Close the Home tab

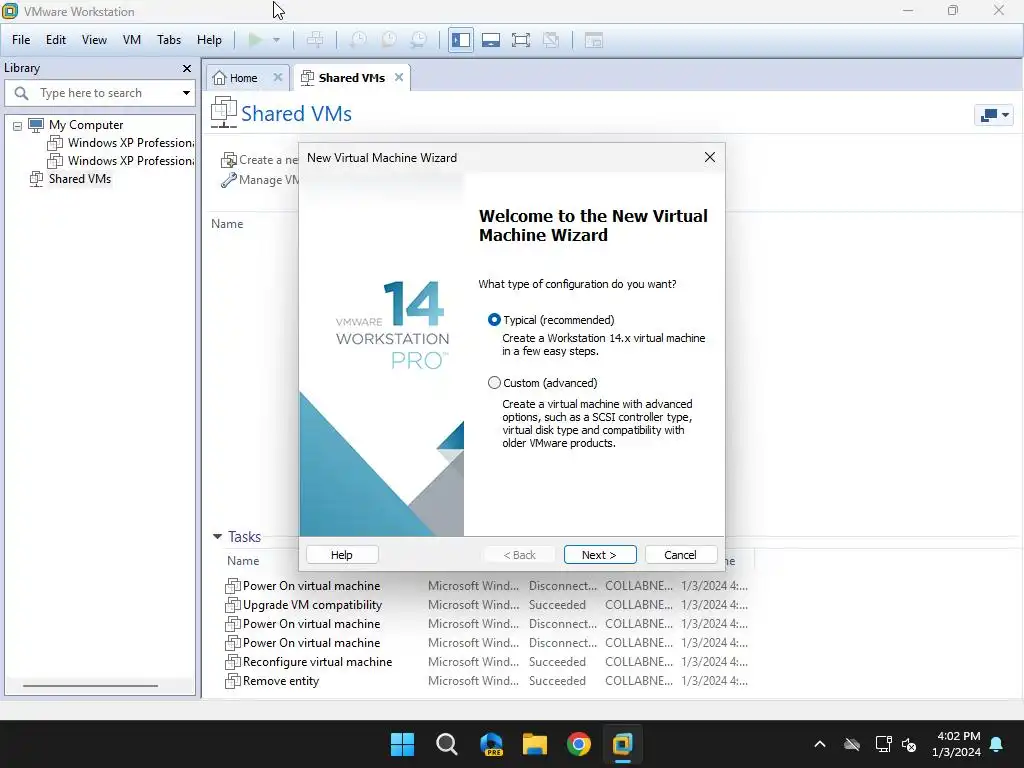pos(278,77)
